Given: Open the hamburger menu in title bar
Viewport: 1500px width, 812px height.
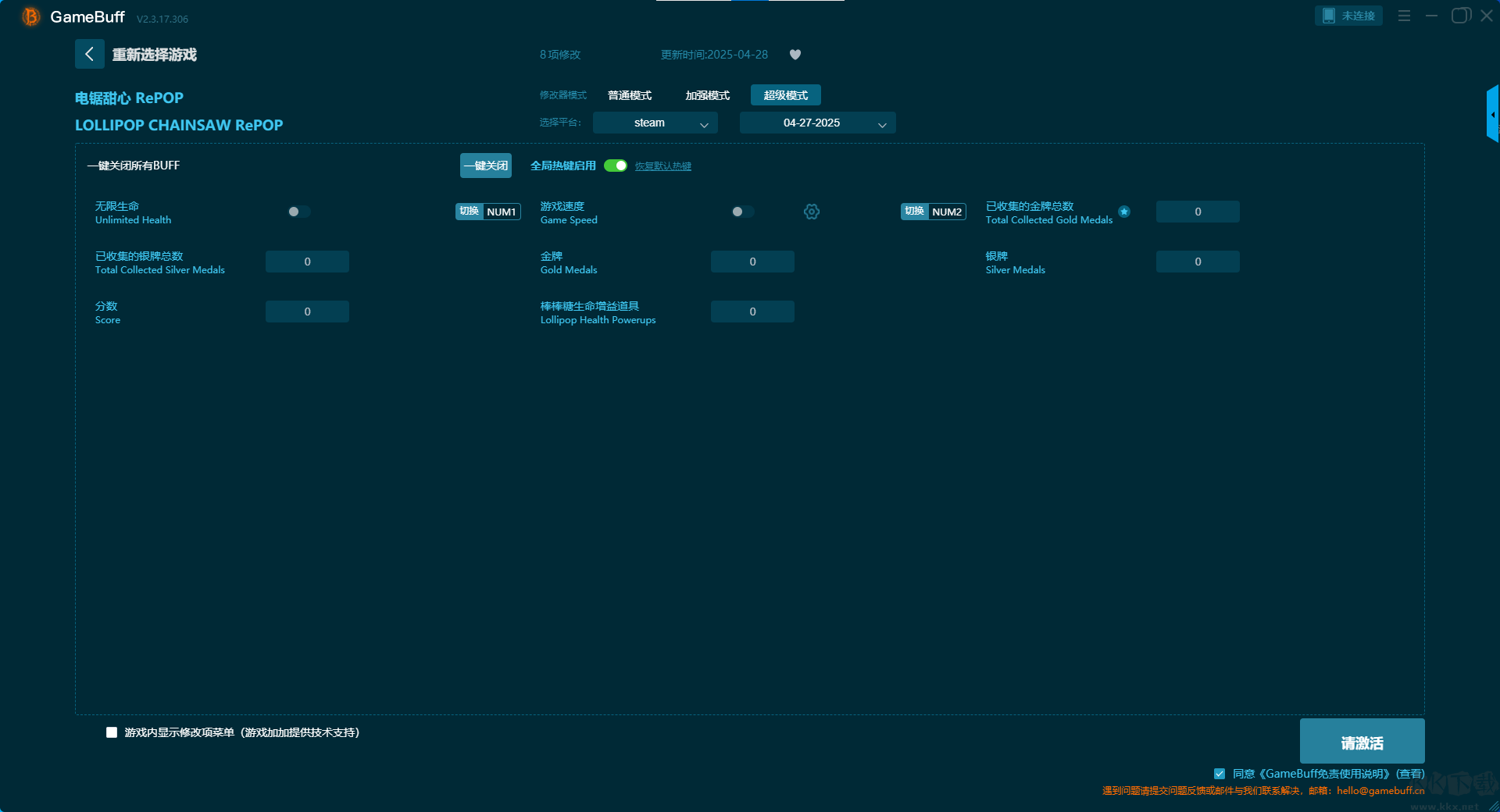Looking at the screenshot, I should click(x=1404, y=16).
